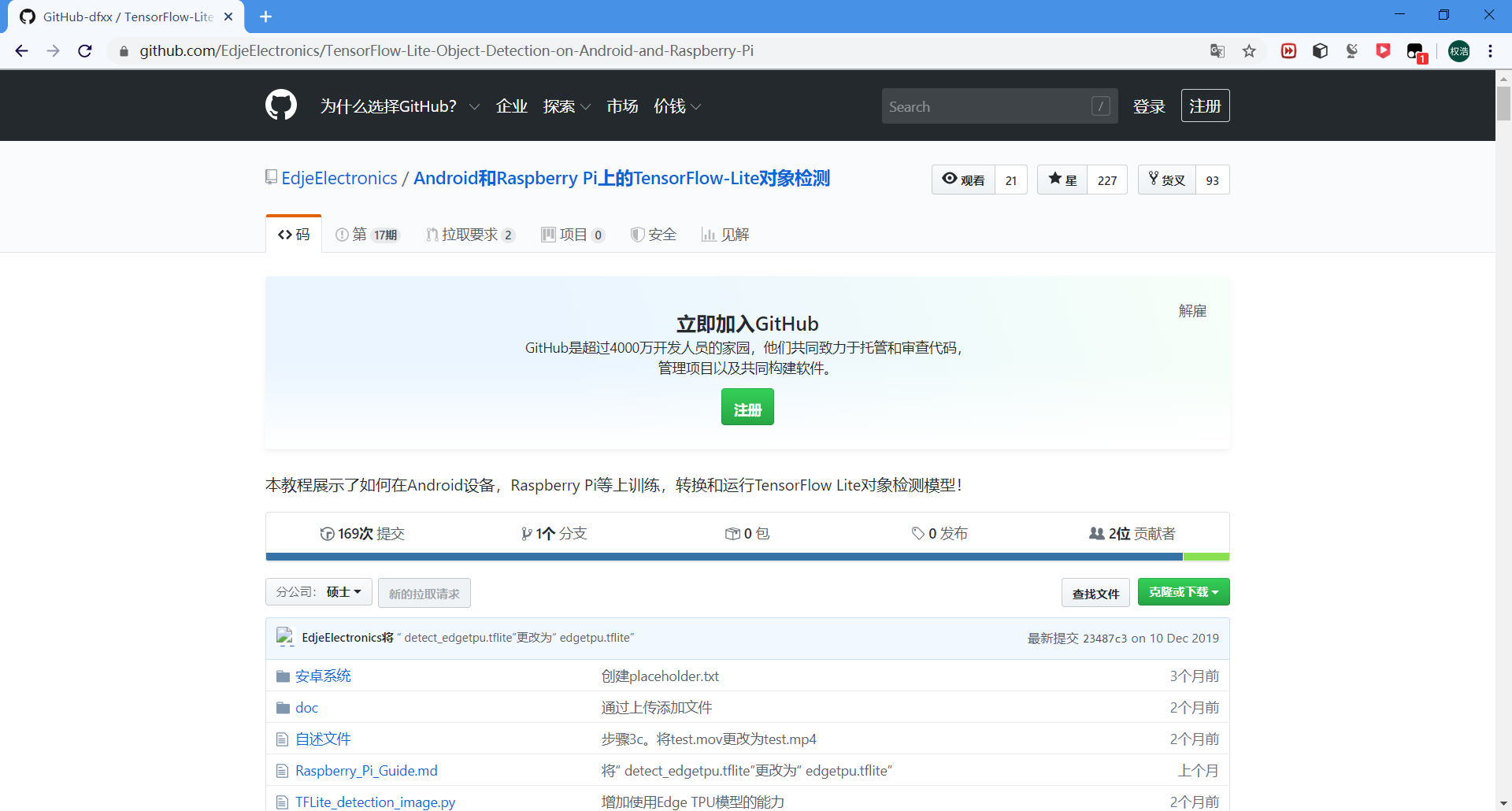This screenshot has height=811, width=1512.
Task: Click the red play extension icon
Action: (x=1288, y=51)
